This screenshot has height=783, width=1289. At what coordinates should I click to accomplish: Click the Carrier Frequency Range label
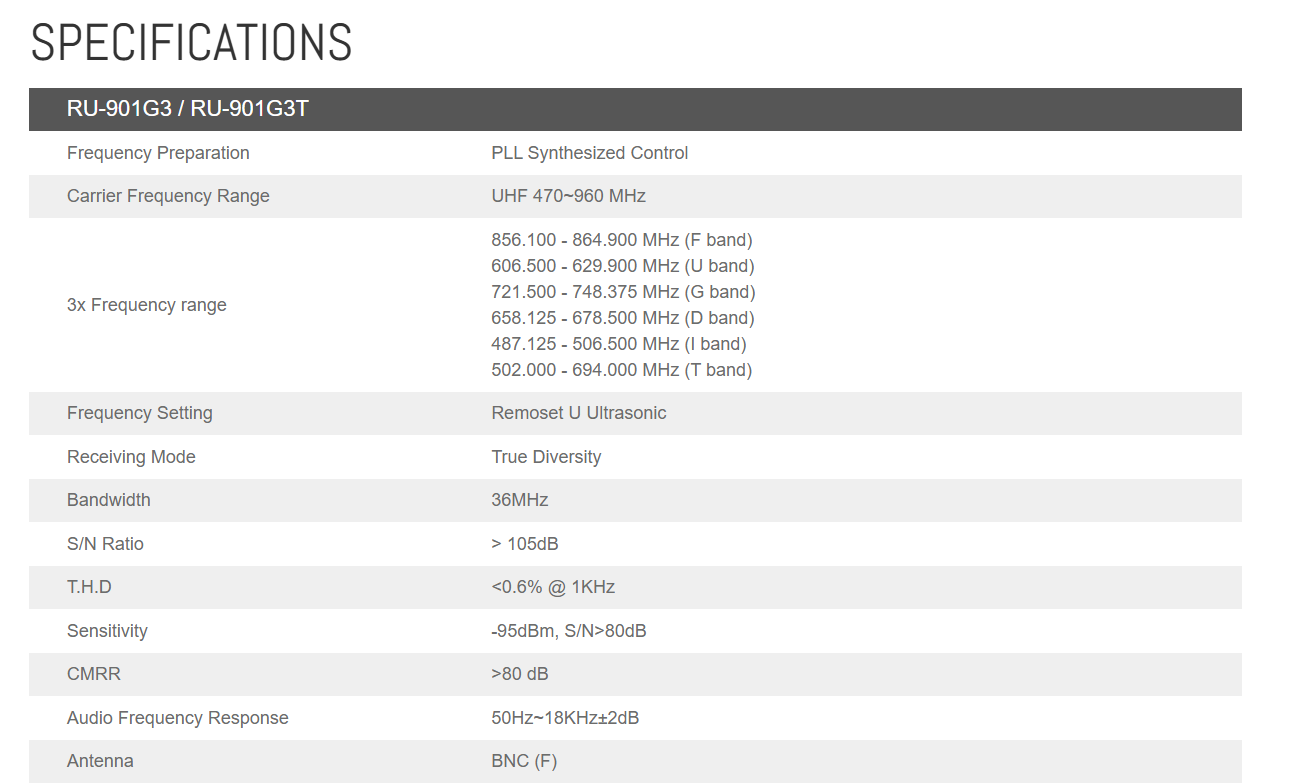168,196
